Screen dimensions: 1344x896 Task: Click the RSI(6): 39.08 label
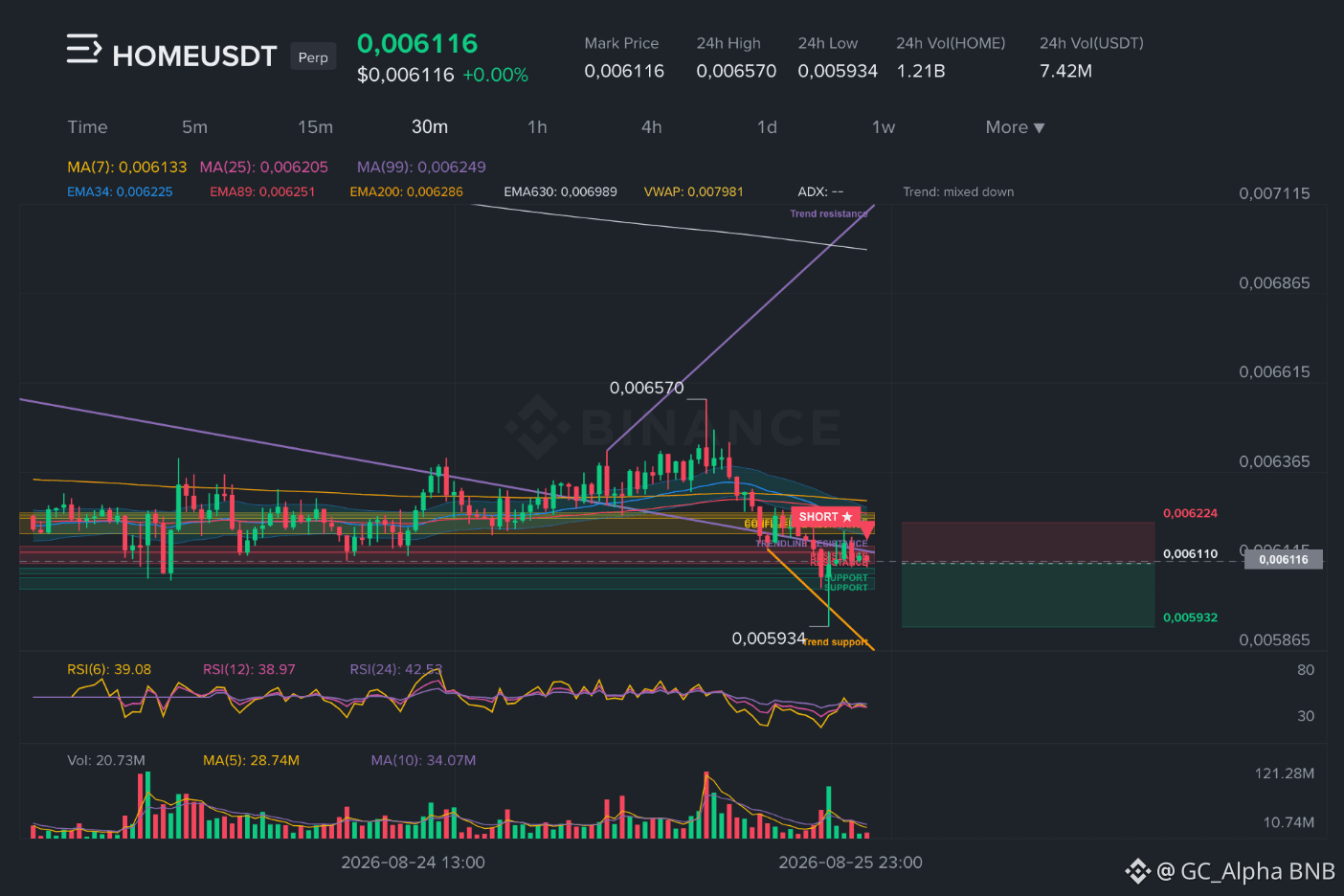pyautogui.click(x=109, y=669)
